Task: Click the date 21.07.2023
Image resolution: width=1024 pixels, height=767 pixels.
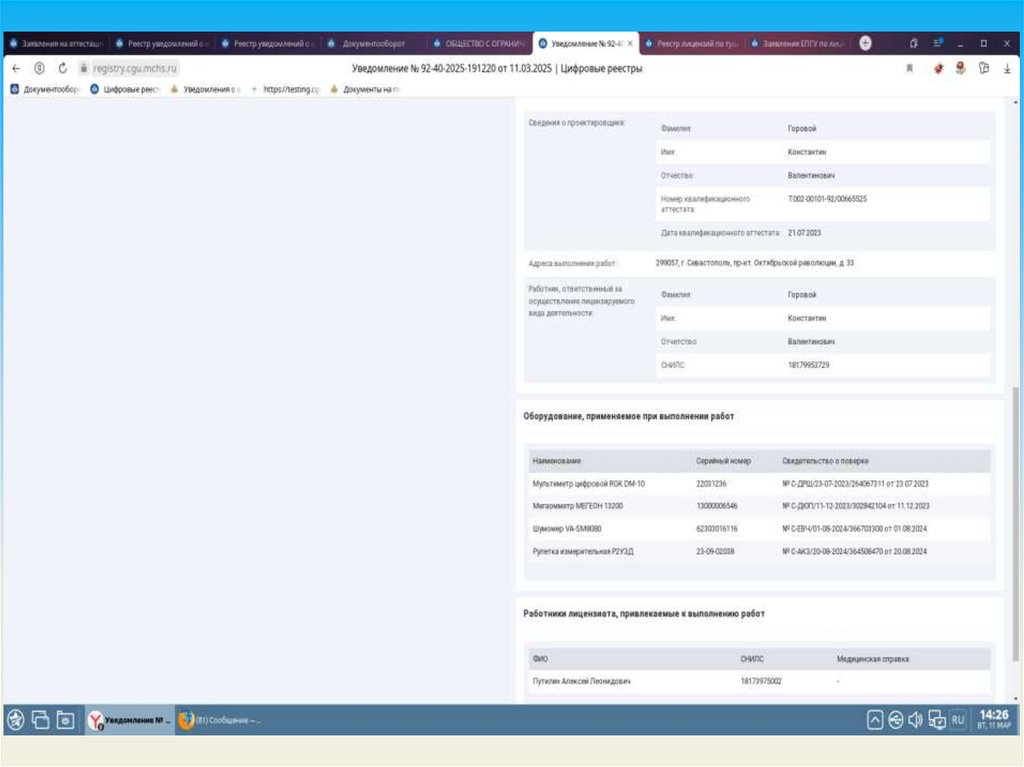Action: 804,233
